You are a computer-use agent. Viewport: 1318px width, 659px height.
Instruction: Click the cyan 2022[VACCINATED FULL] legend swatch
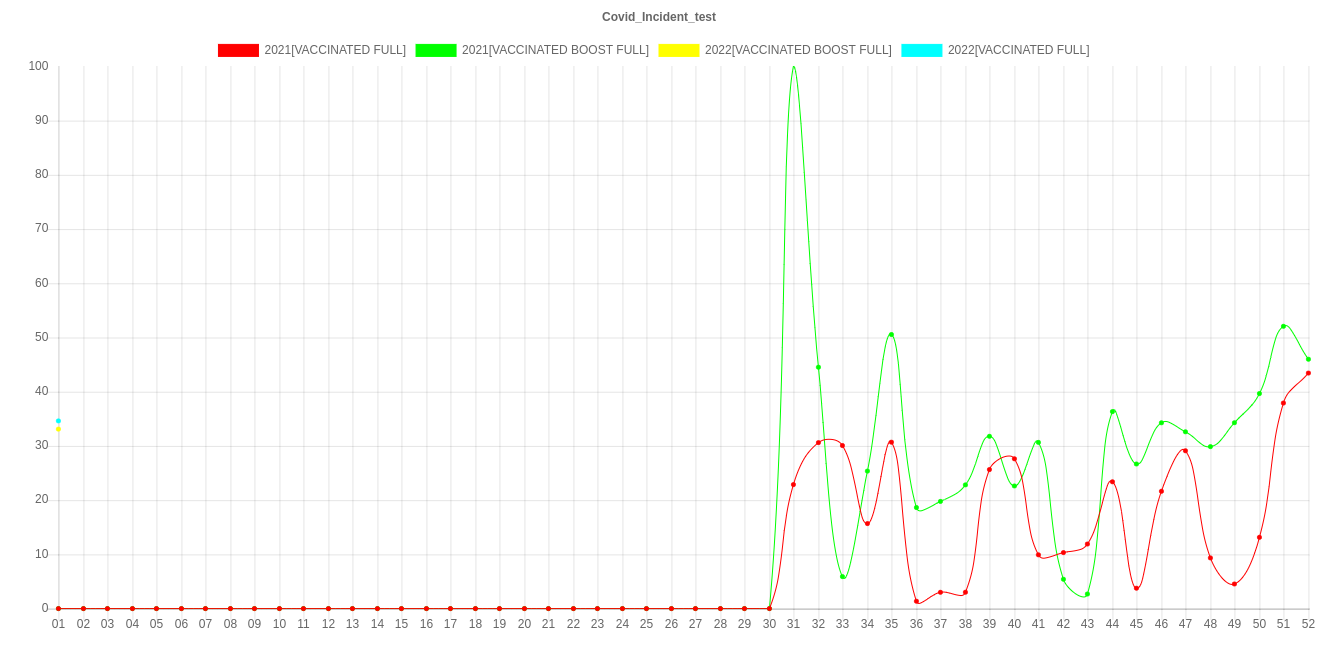coord(921,50)
